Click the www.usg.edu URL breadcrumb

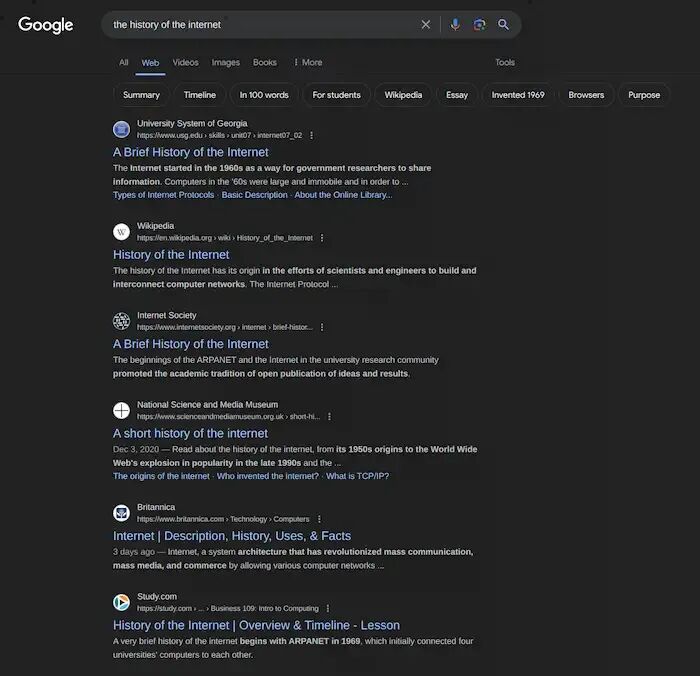pyautogui.click(x=220, y=135)
